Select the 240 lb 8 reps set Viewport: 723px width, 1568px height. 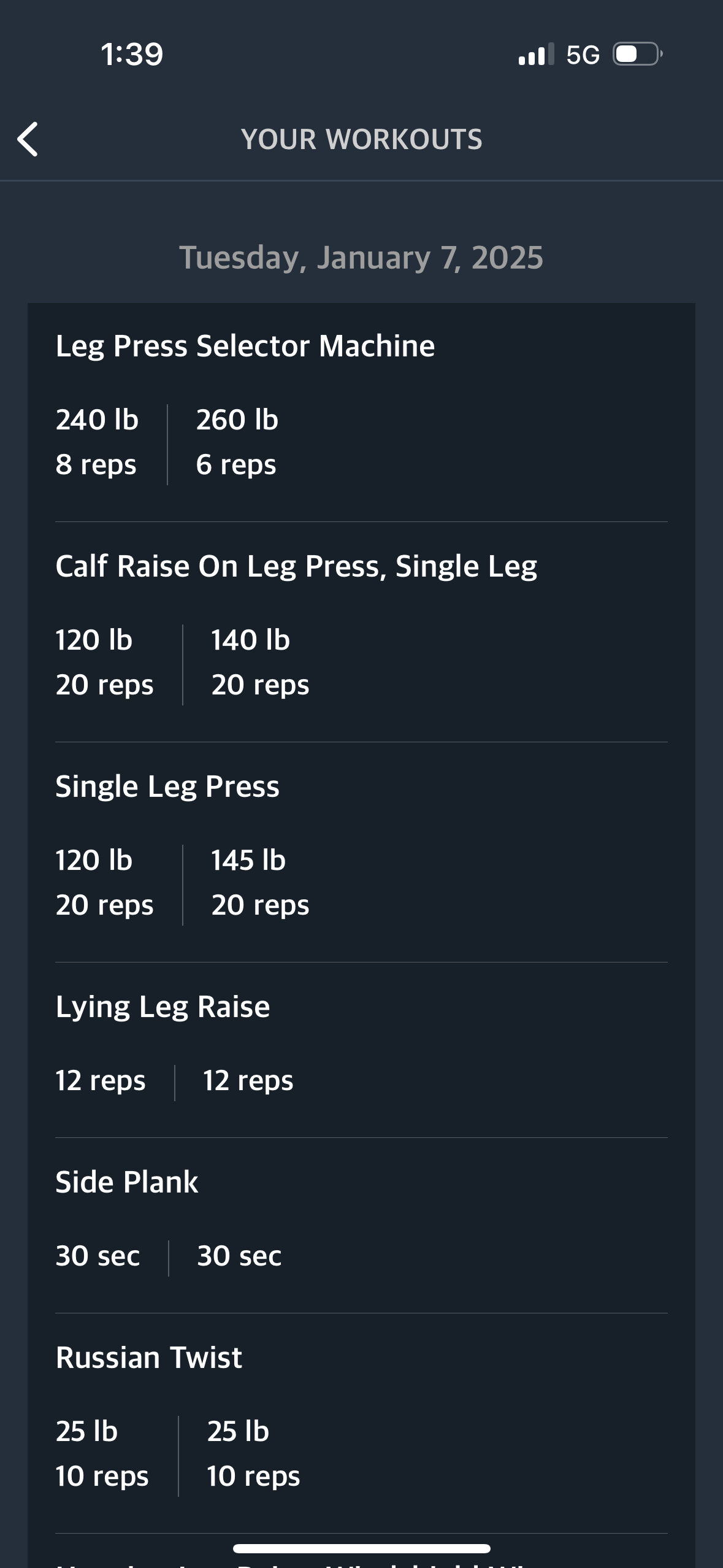[97, 442]
